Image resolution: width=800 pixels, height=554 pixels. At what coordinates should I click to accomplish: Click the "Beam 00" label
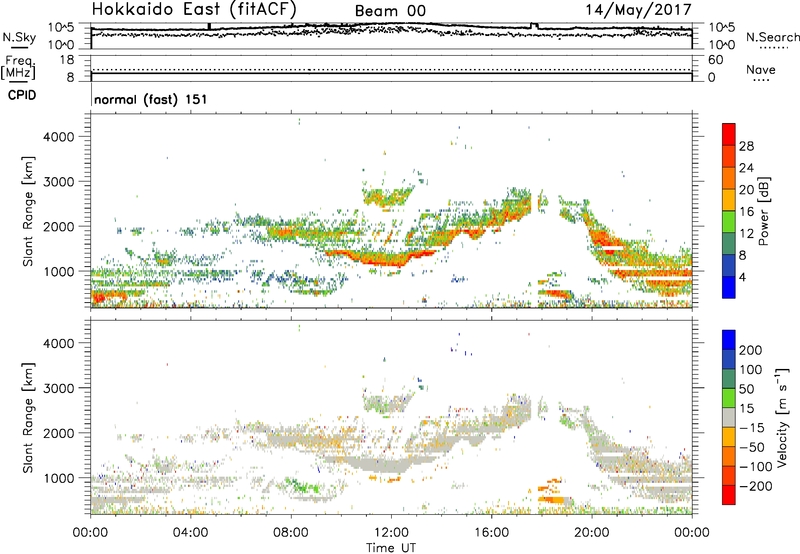(x=390, y=11)
